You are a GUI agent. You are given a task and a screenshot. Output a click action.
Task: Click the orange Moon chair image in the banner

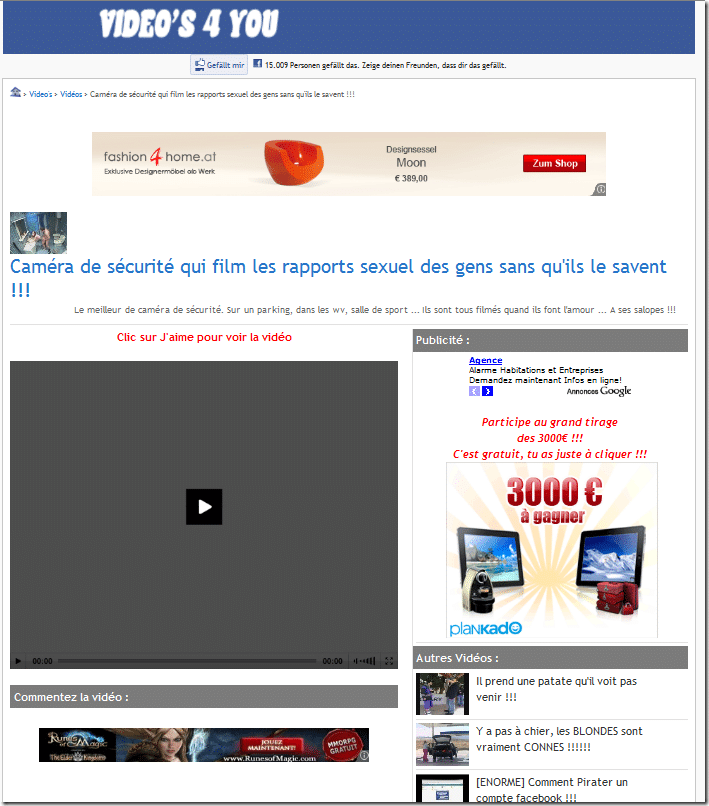tap(294, 161)
